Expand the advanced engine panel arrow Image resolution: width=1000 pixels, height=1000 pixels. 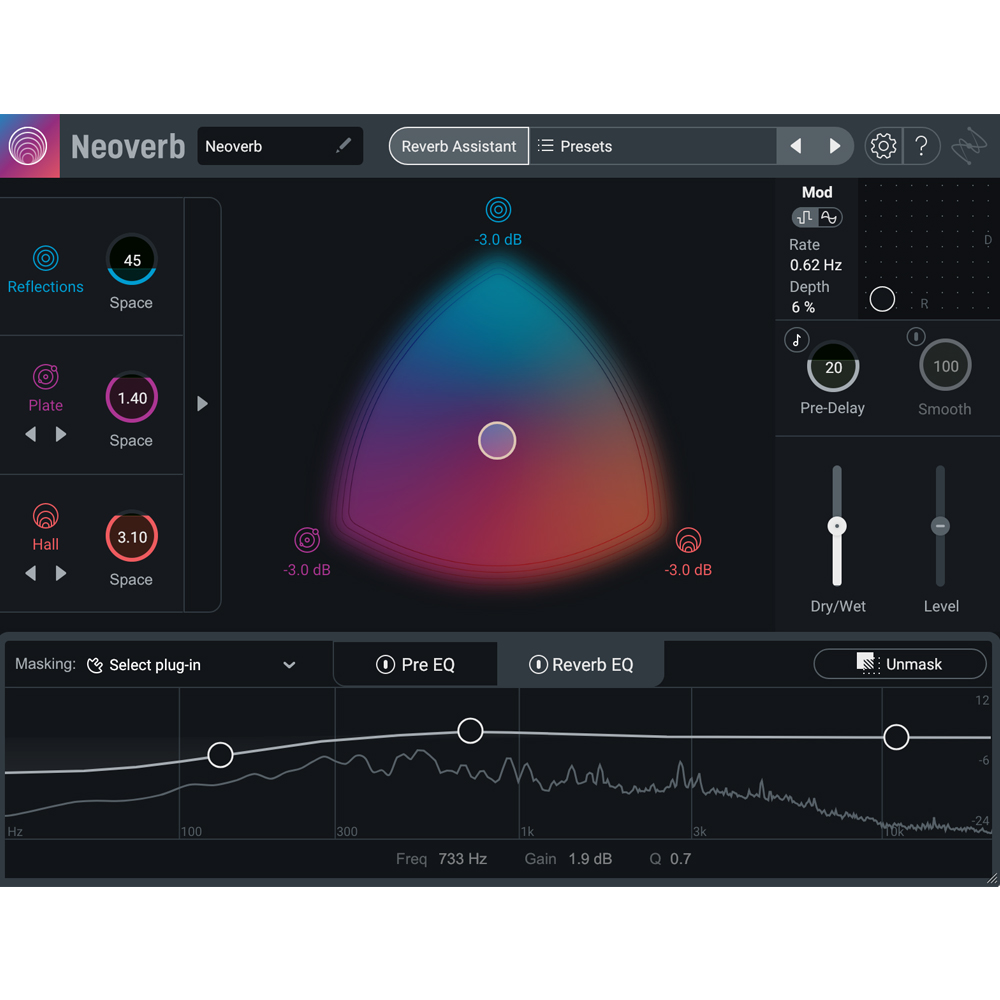pos(202,404)
